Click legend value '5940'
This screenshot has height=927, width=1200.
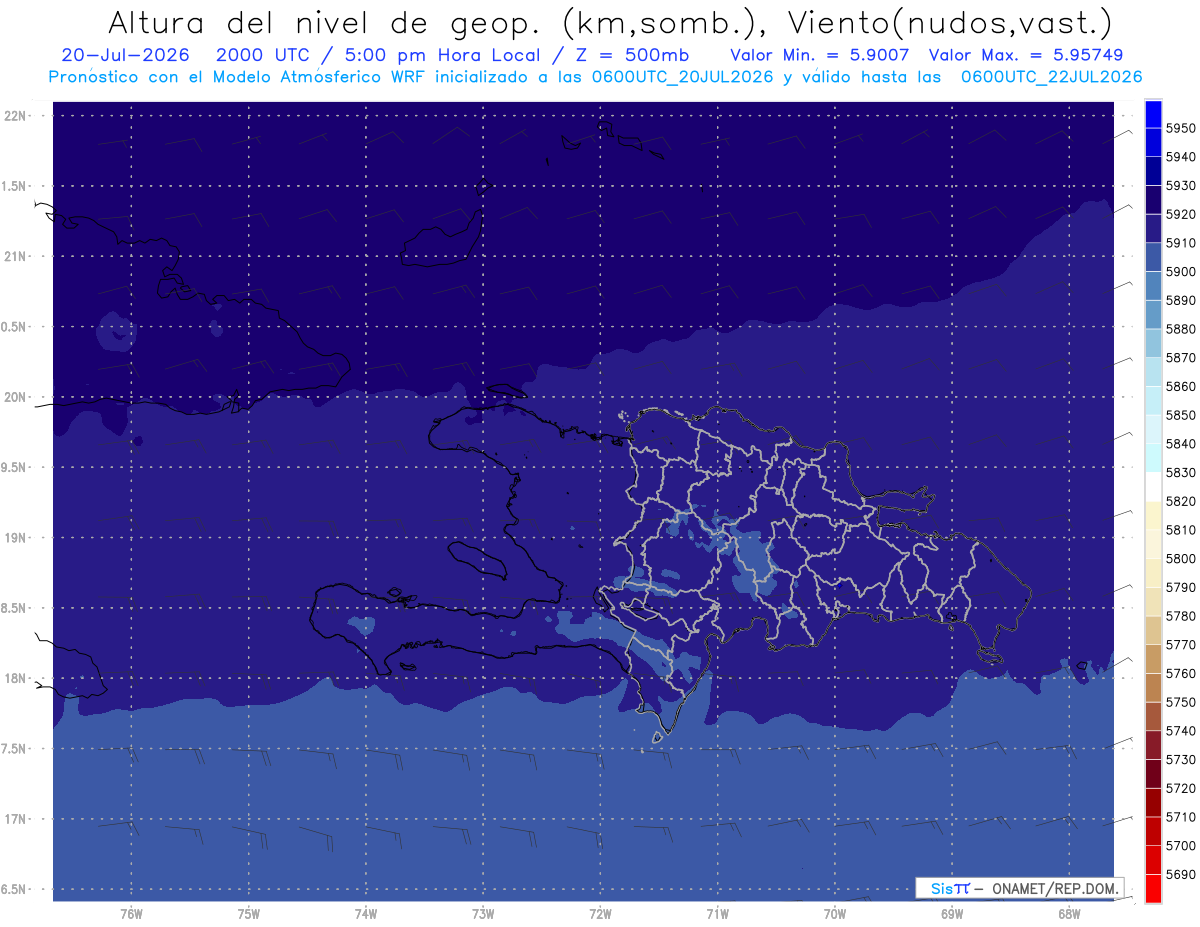coord(1181,157)
